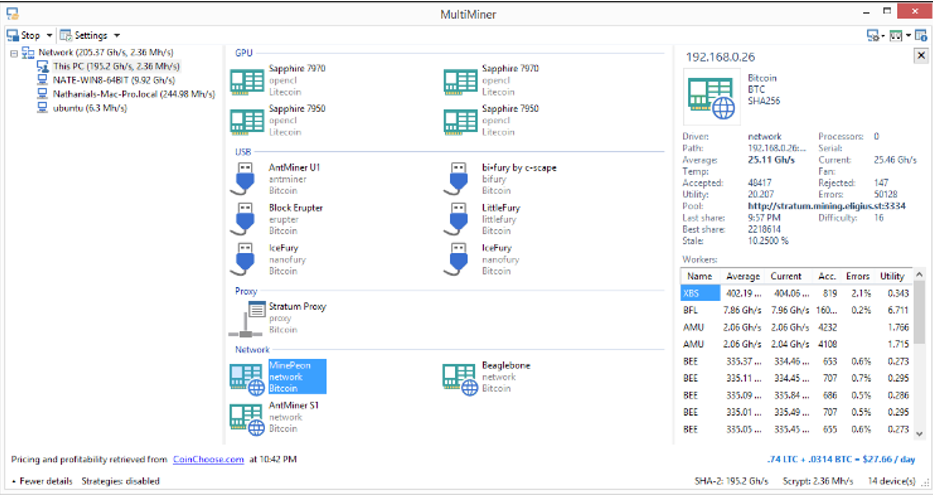Click the workers list scrollbar down arrow

pyautogui.click(x=919, y=435)
